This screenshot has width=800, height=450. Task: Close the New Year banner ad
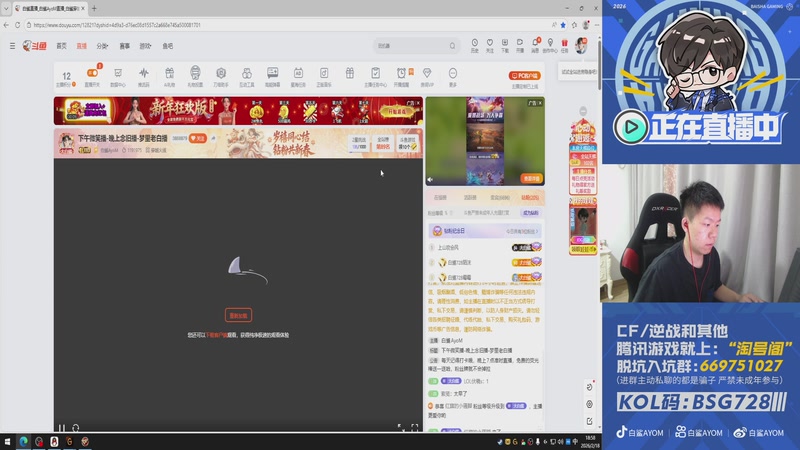[x=418, y=103]
